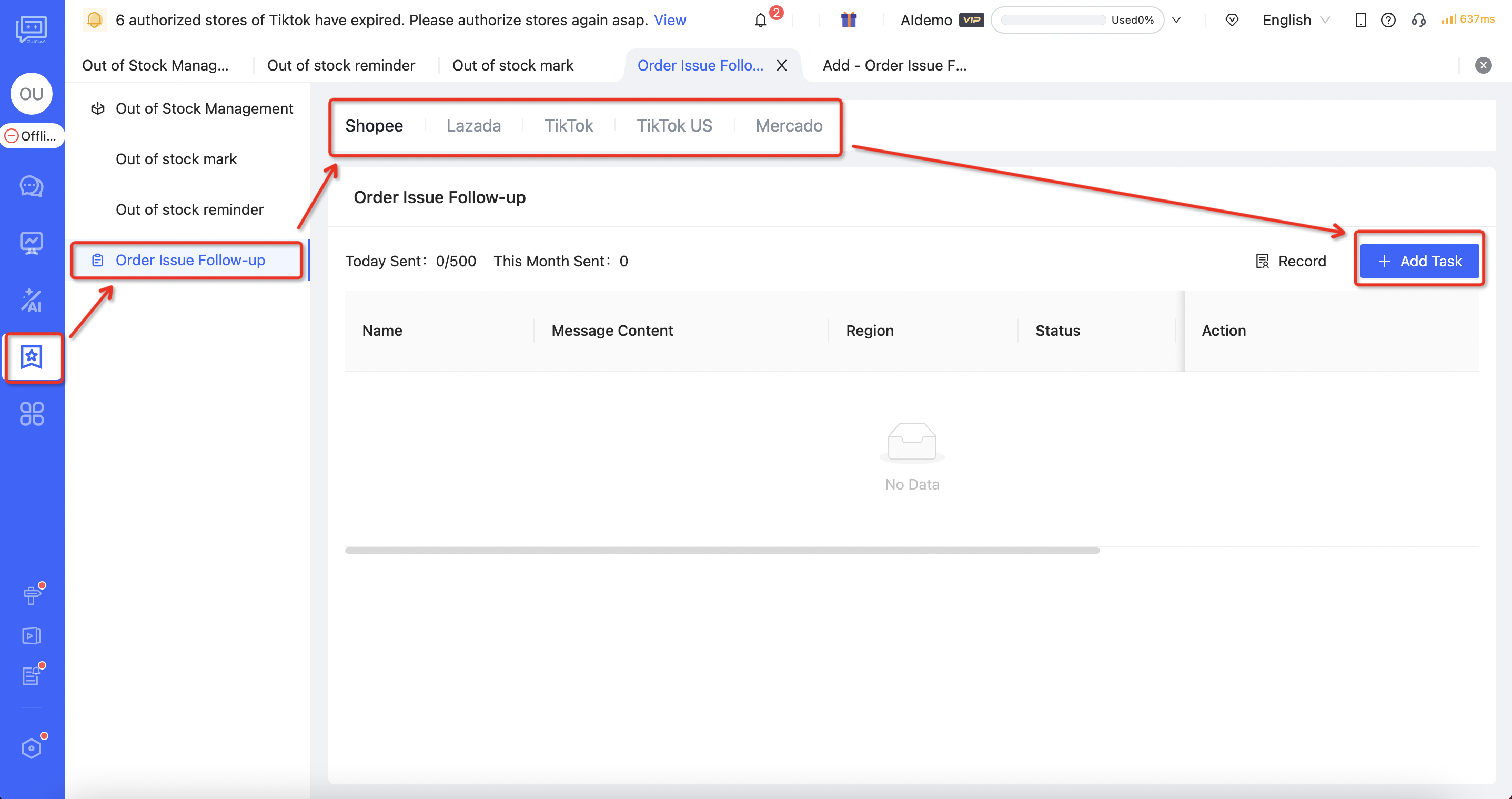Click the diamond membership icon
Screen dimensions: 1512x799
point(1232,20)
